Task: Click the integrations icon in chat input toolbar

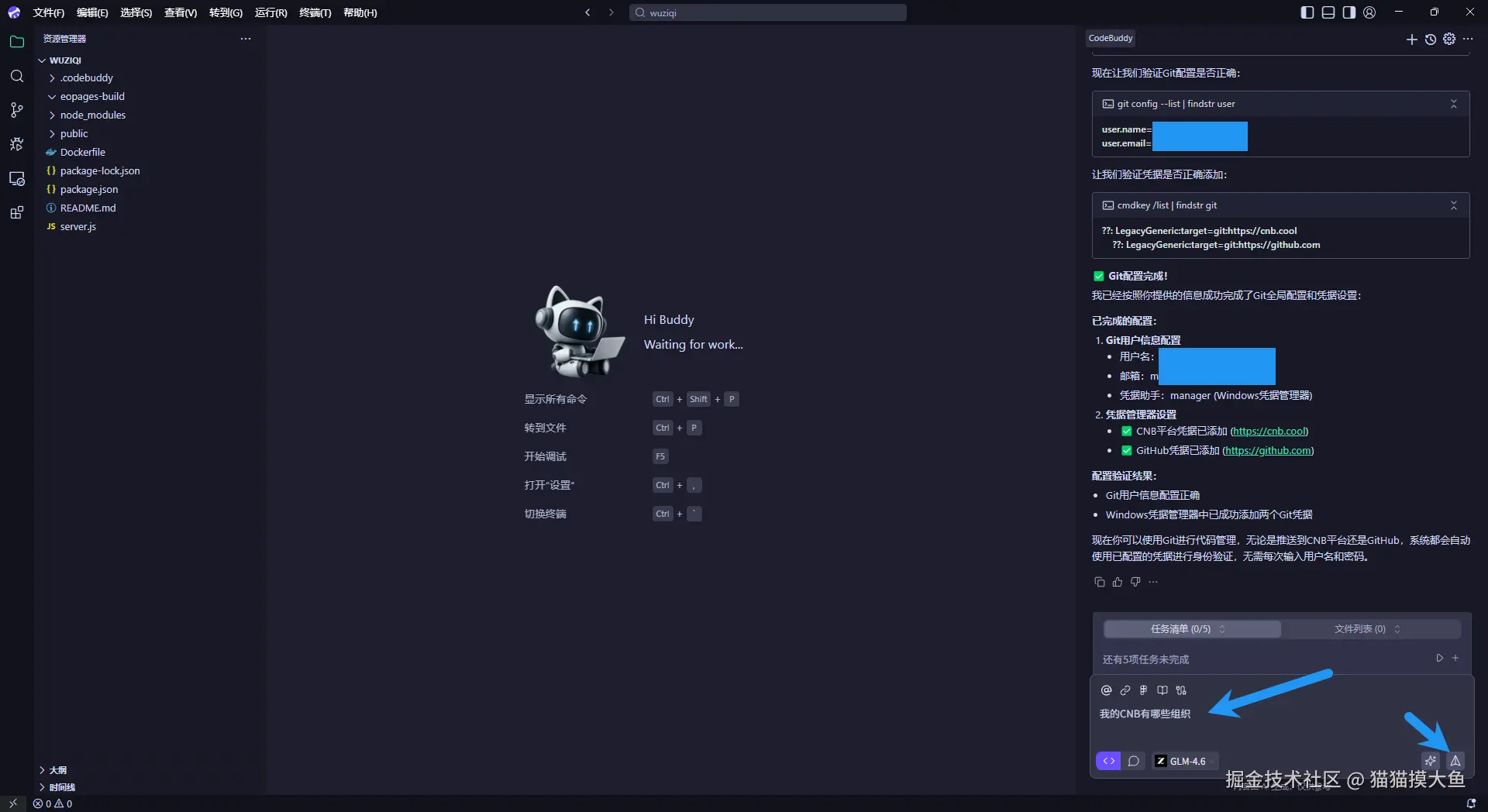Action: pos(1181,690)
